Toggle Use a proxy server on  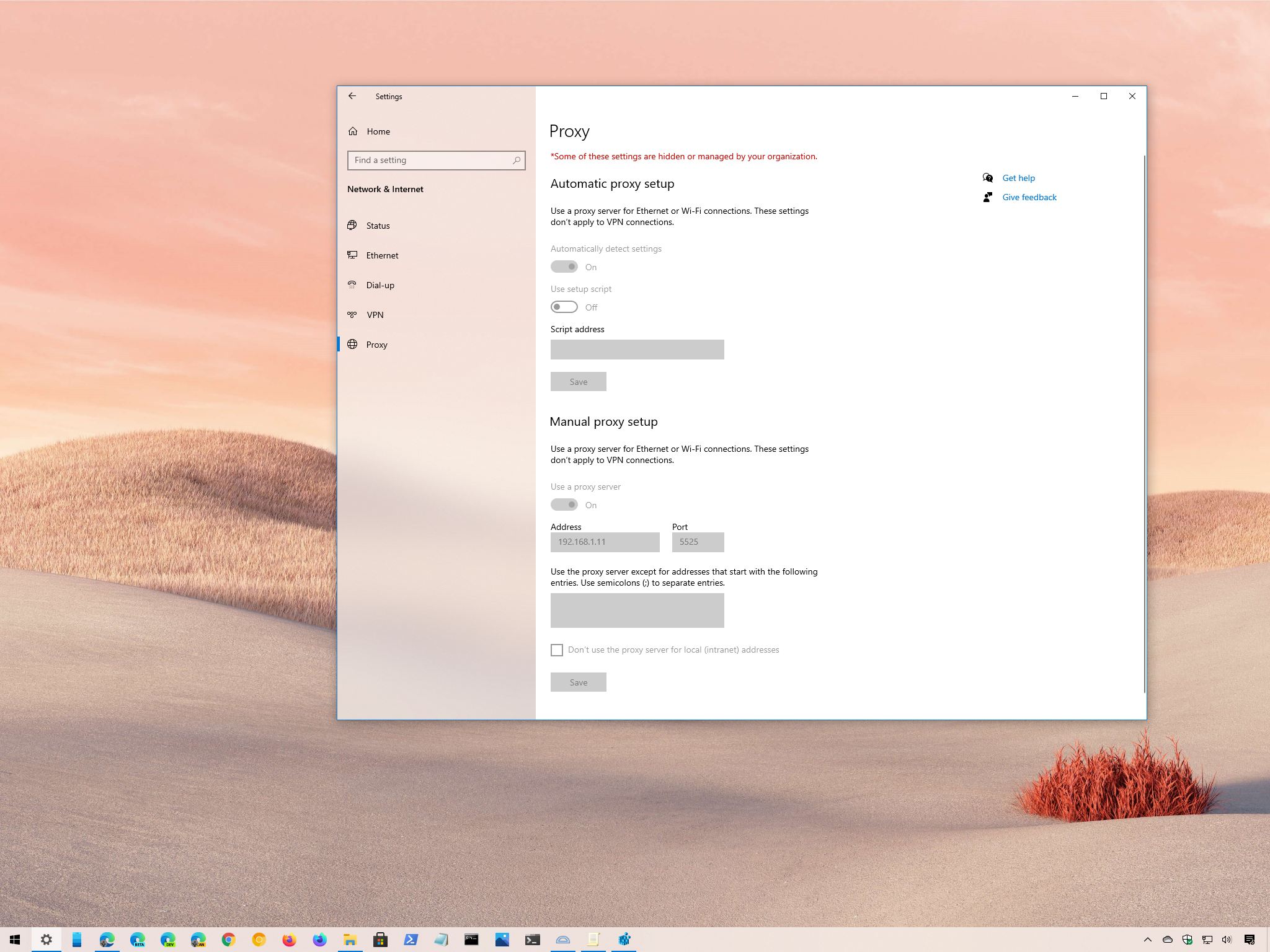pos(563,504)
